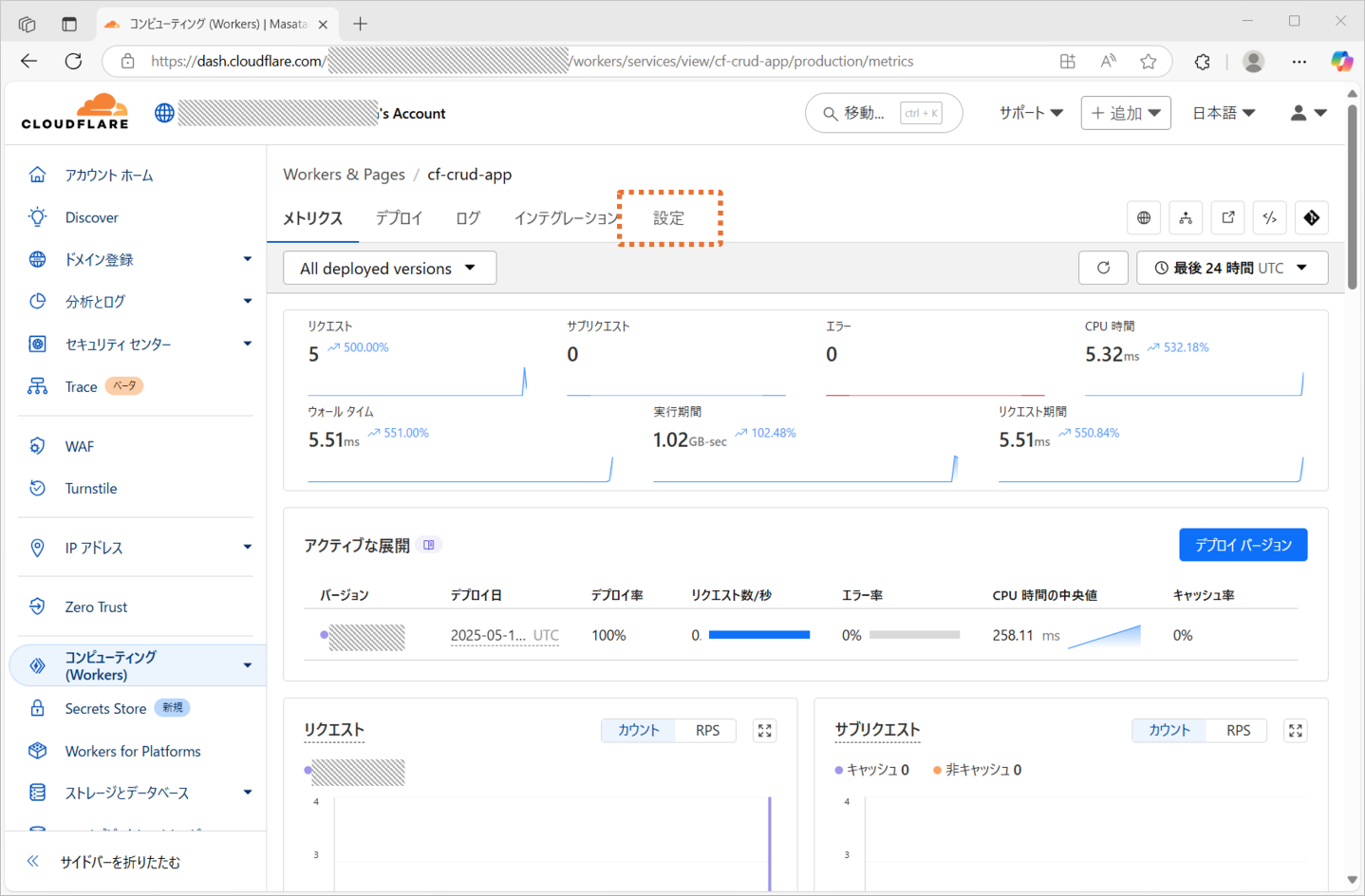
Task: Click the browser address bar URL
Action: [x=532, y=62]
